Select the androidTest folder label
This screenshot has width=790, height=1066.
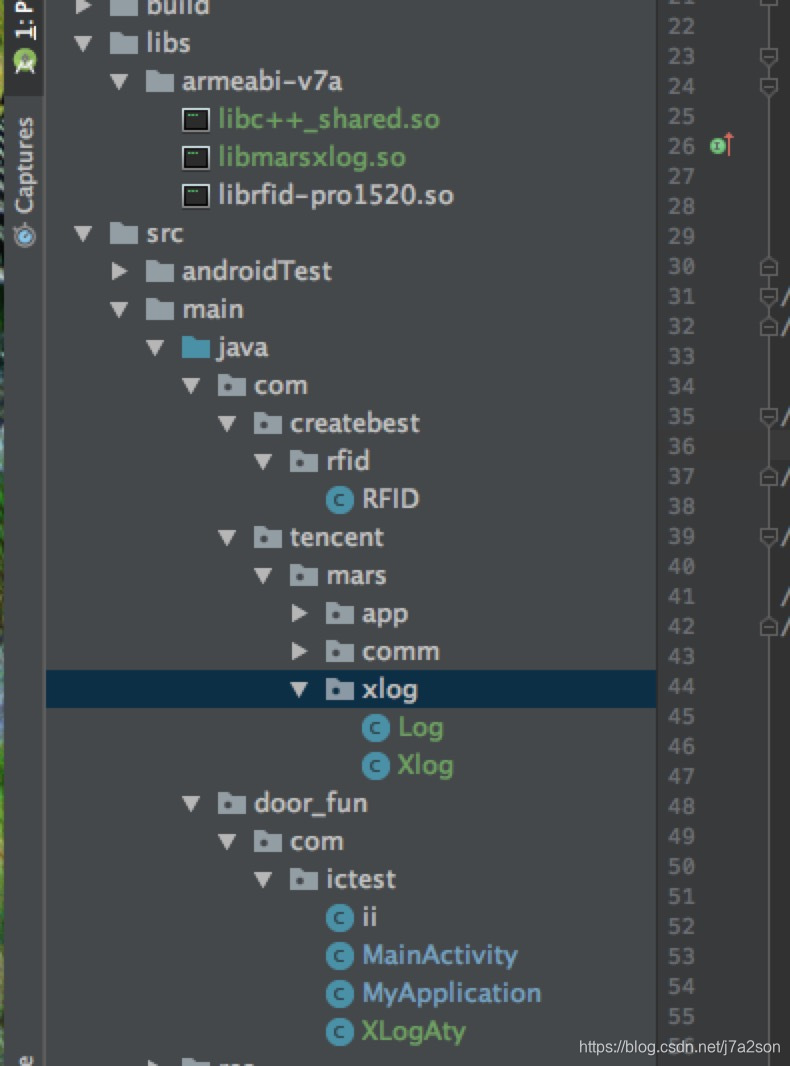click(257, 271)
